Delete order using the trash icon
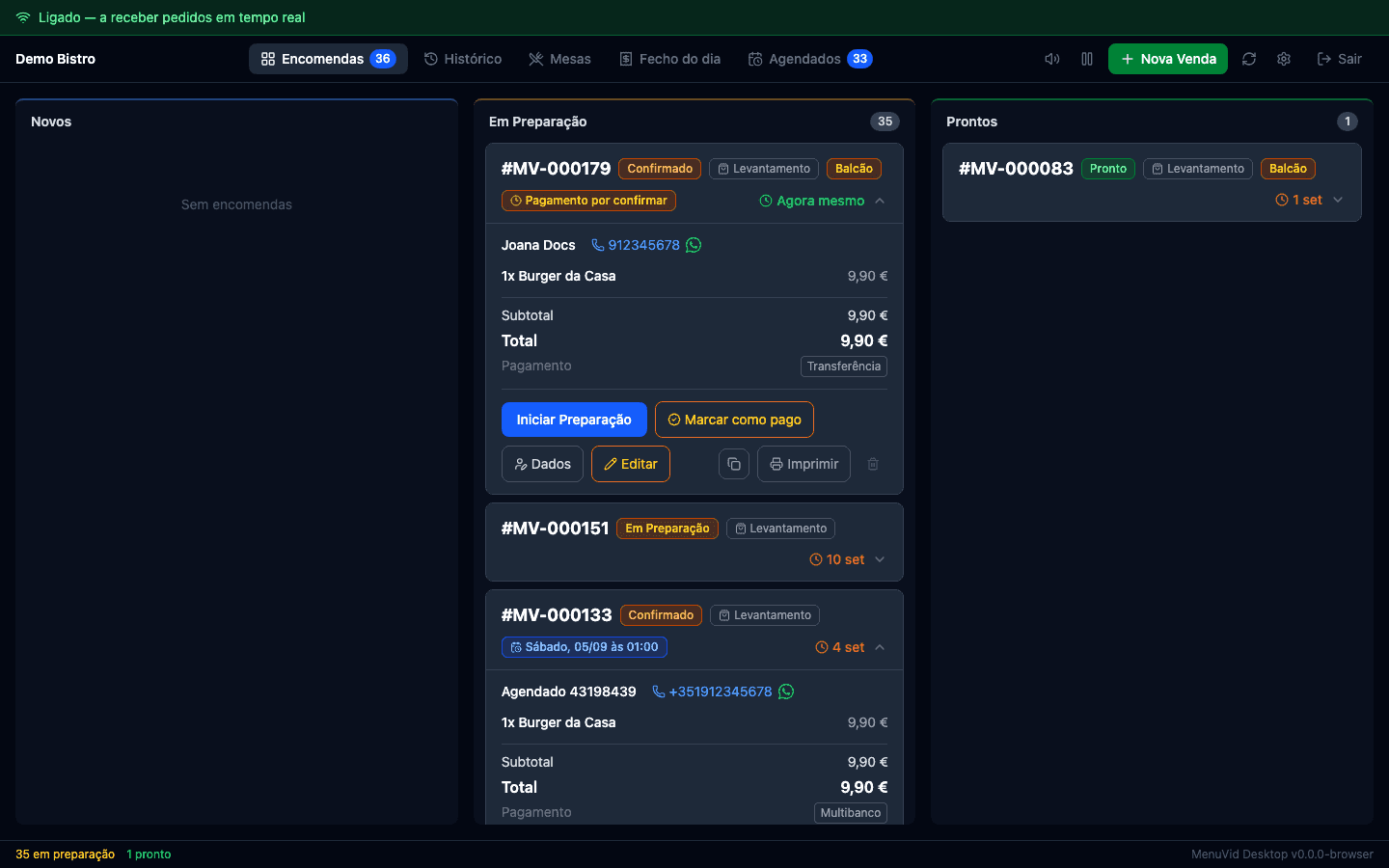 point(873,464)
